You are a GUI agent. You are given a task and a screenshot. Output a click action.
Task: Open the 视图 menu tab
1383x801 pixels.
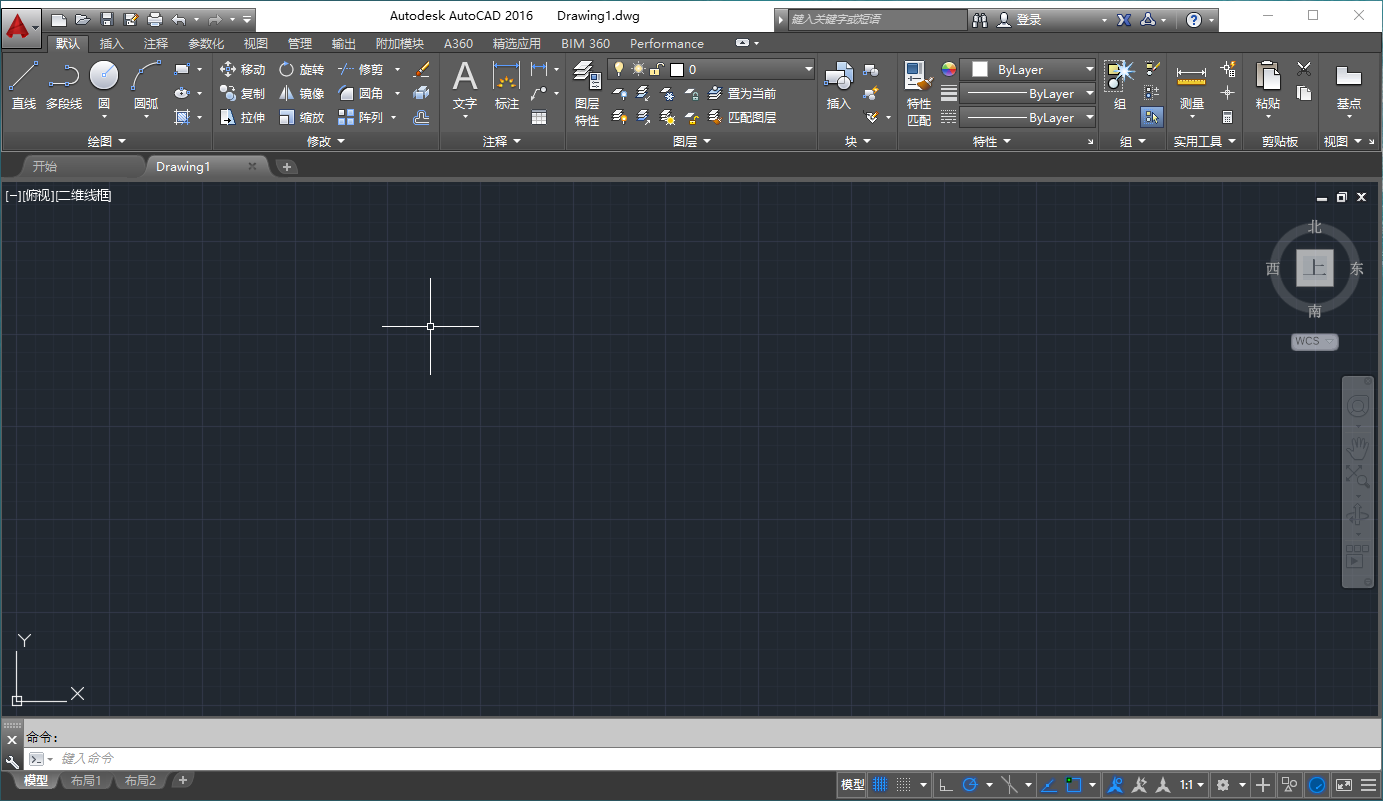(255, 43)
